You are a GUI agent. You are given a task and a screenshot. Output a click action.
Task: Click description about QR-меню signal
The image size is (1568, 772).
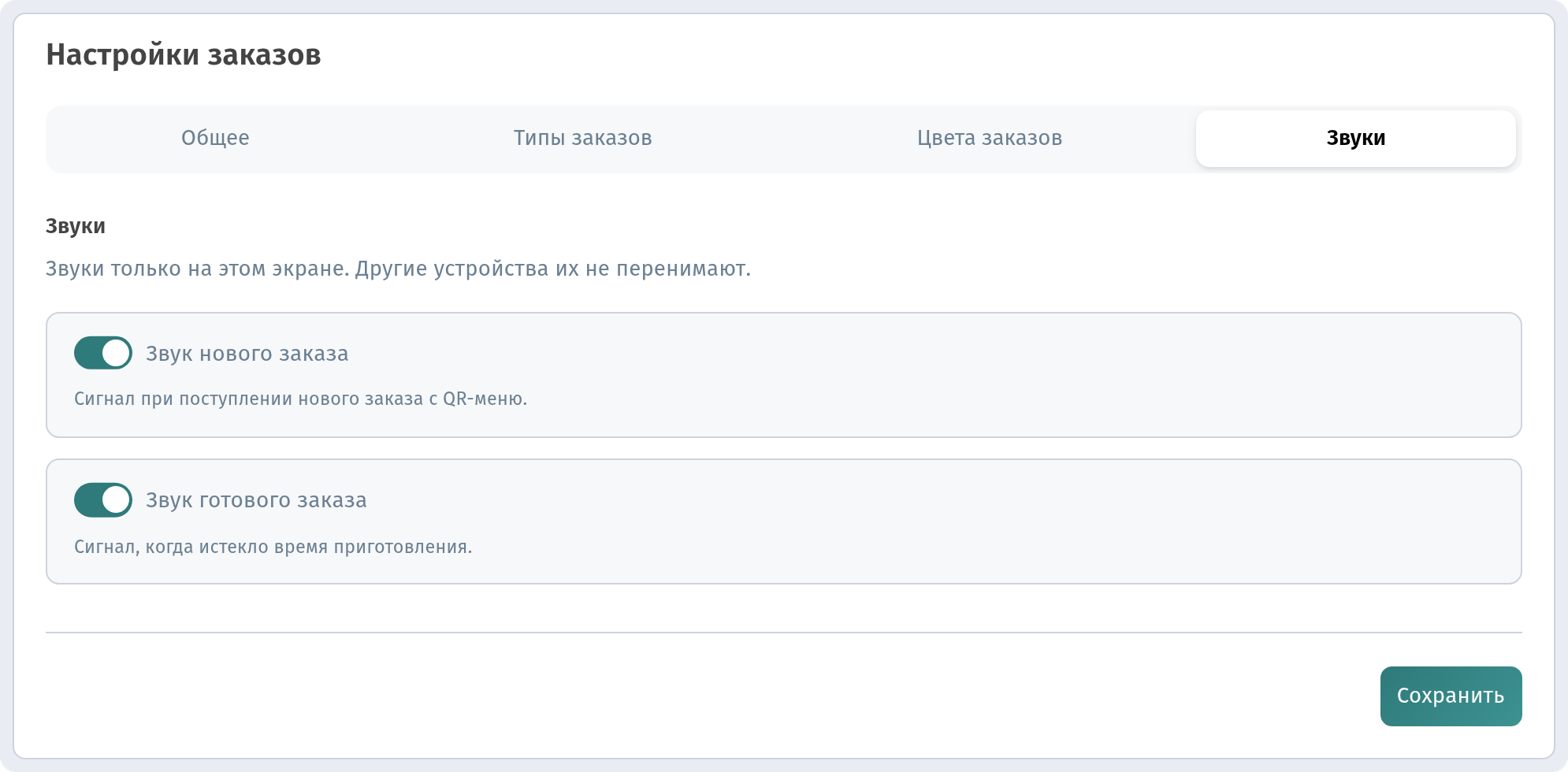300,399
